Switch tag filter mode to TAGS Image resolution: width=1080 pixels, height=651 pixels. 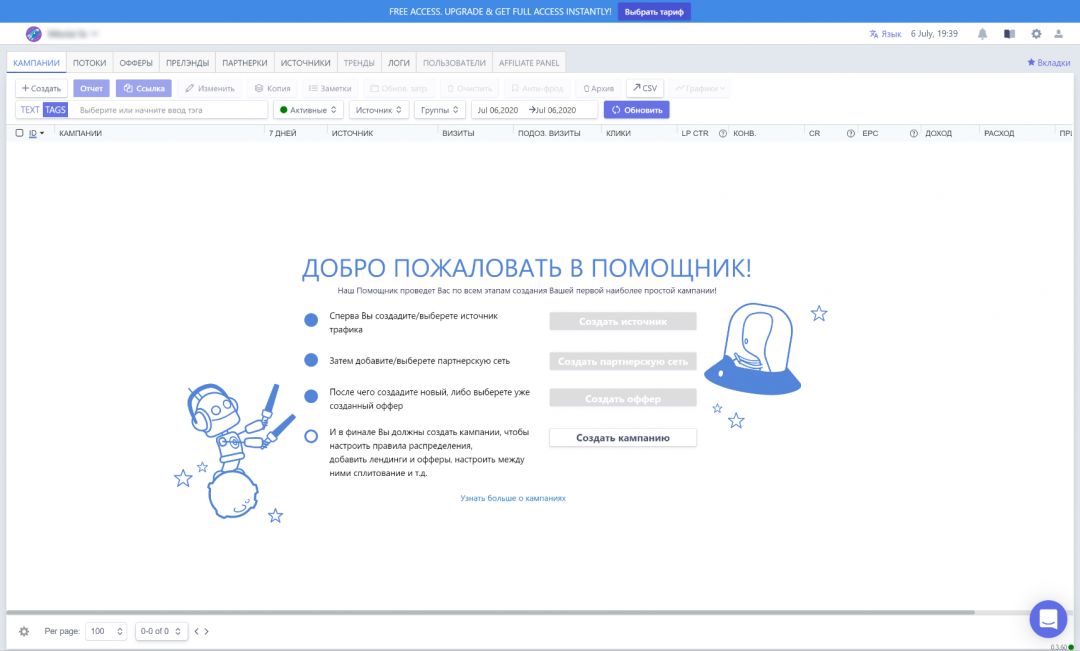click(x=55, y=109)
